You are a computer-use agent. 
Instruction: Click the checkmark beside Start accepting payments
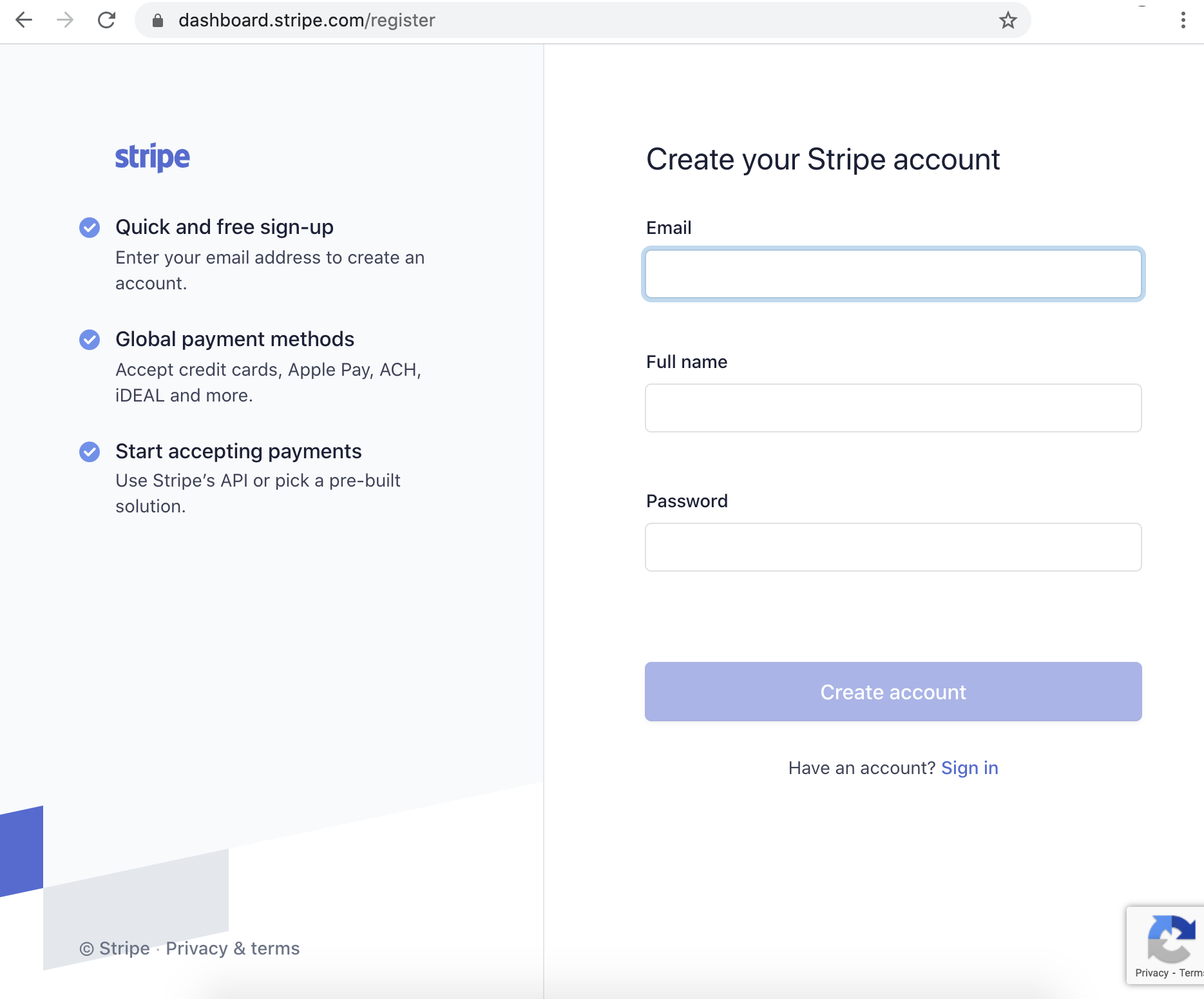90,452
